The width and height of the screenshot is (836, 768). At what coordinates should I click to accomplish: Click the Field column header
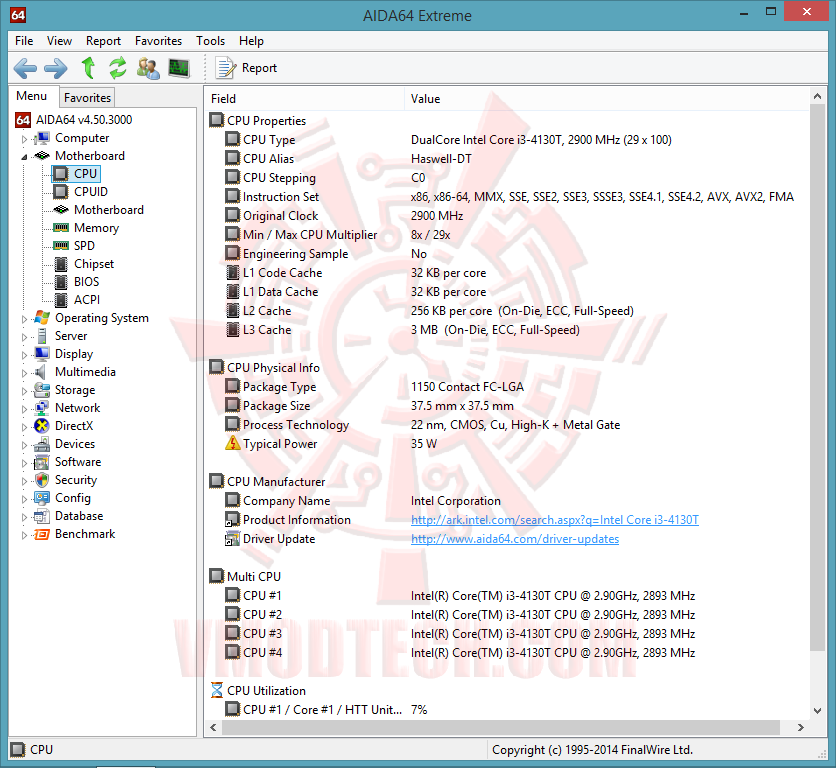tap(305, 99)
